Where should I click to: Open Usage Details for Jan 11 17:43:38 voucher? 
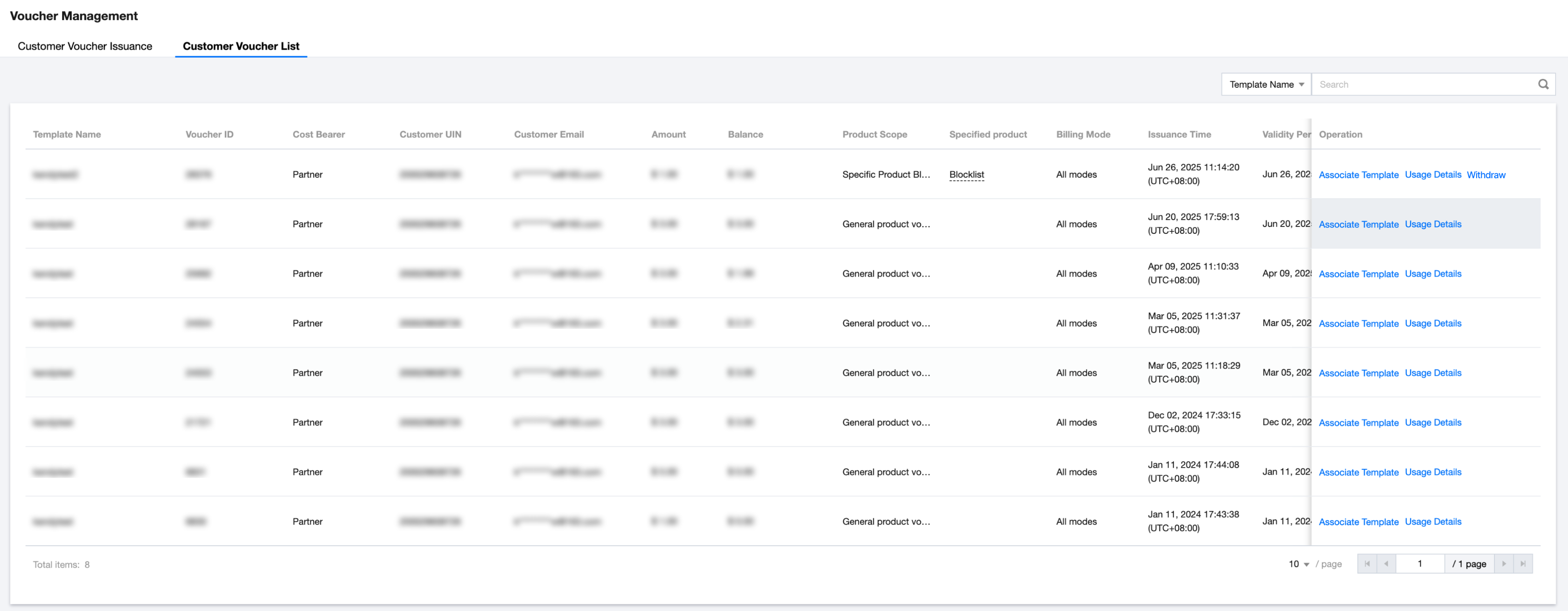(x=1433, y=522)
